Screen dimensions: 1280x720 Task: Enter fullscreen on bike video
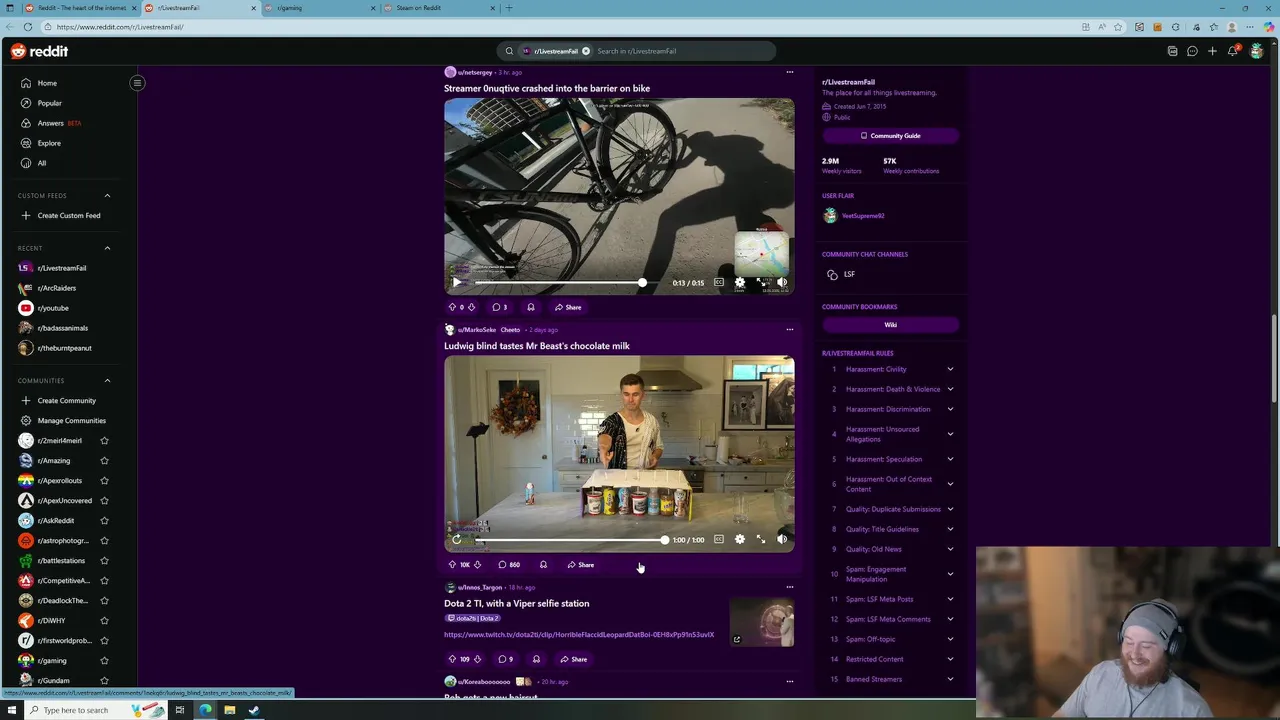coord(761,283)
